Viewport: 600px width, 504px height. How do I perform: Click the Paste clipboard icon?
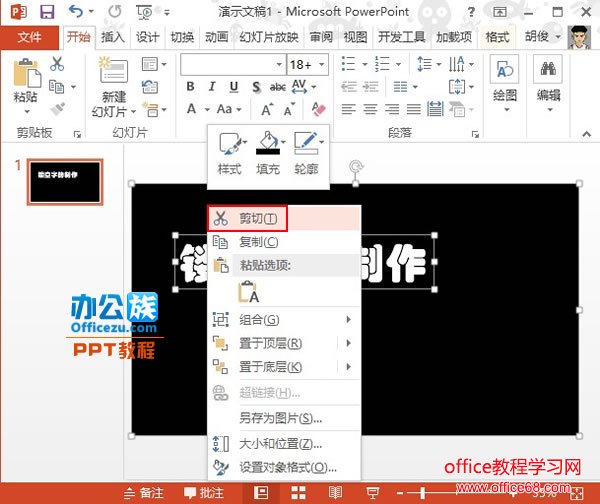(27, 73)
